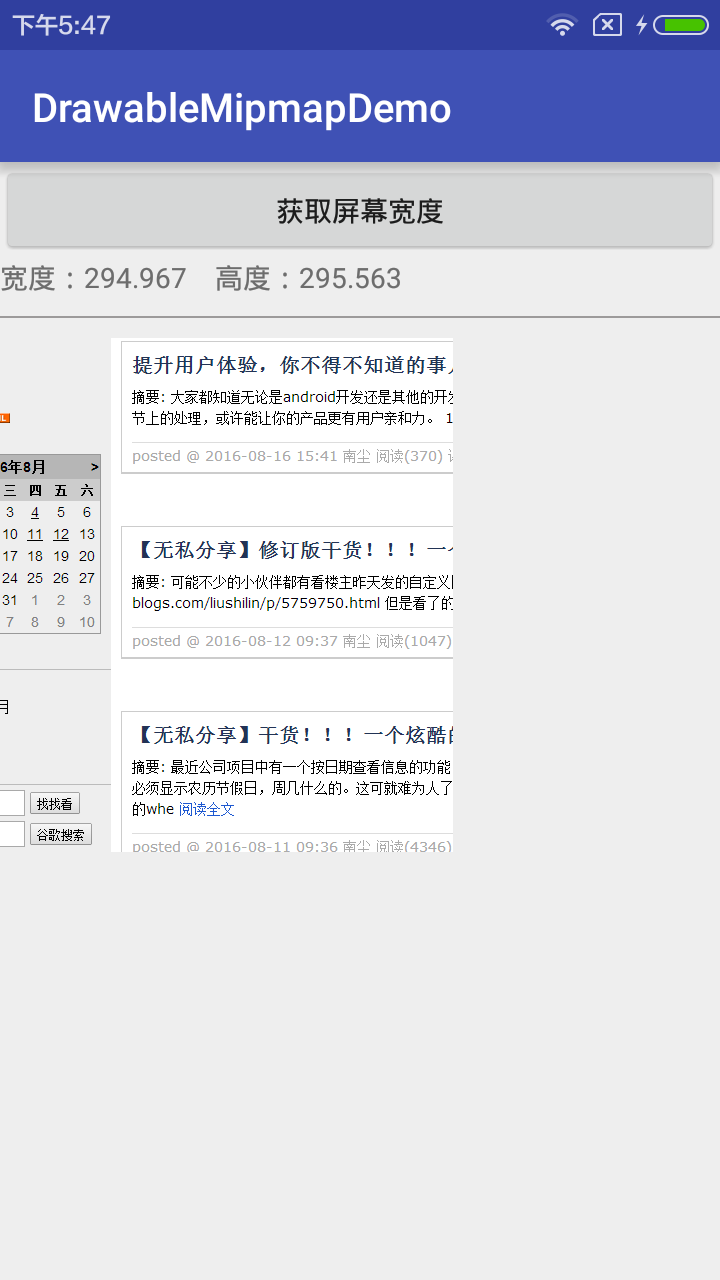Click posted @ 2016-08-11 09:36 line
Viewport: 720px width, 1280px height.
292,846
